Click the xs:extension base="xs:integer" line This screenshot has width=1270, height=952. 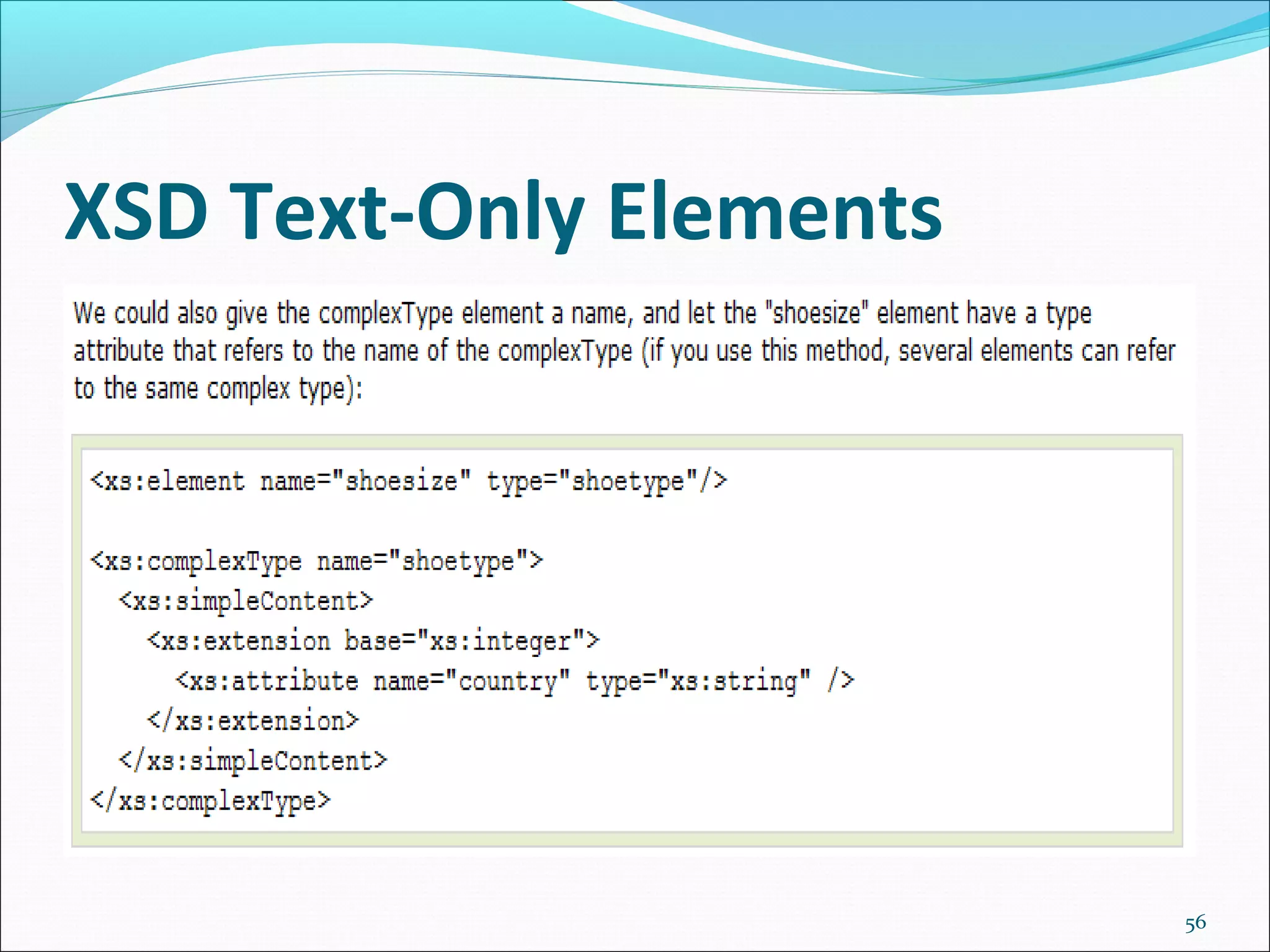(373, 641)
